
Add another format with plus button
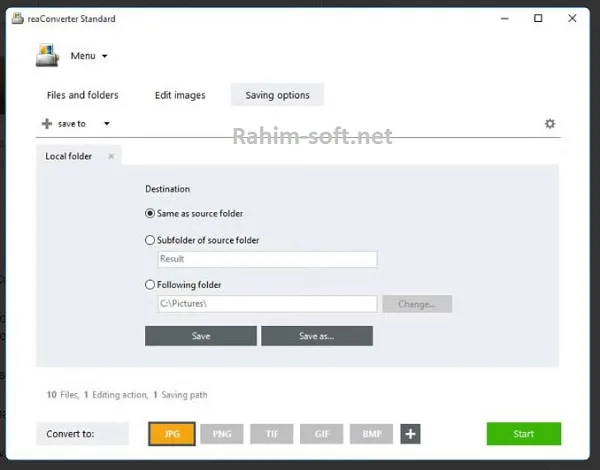[411, 434]
